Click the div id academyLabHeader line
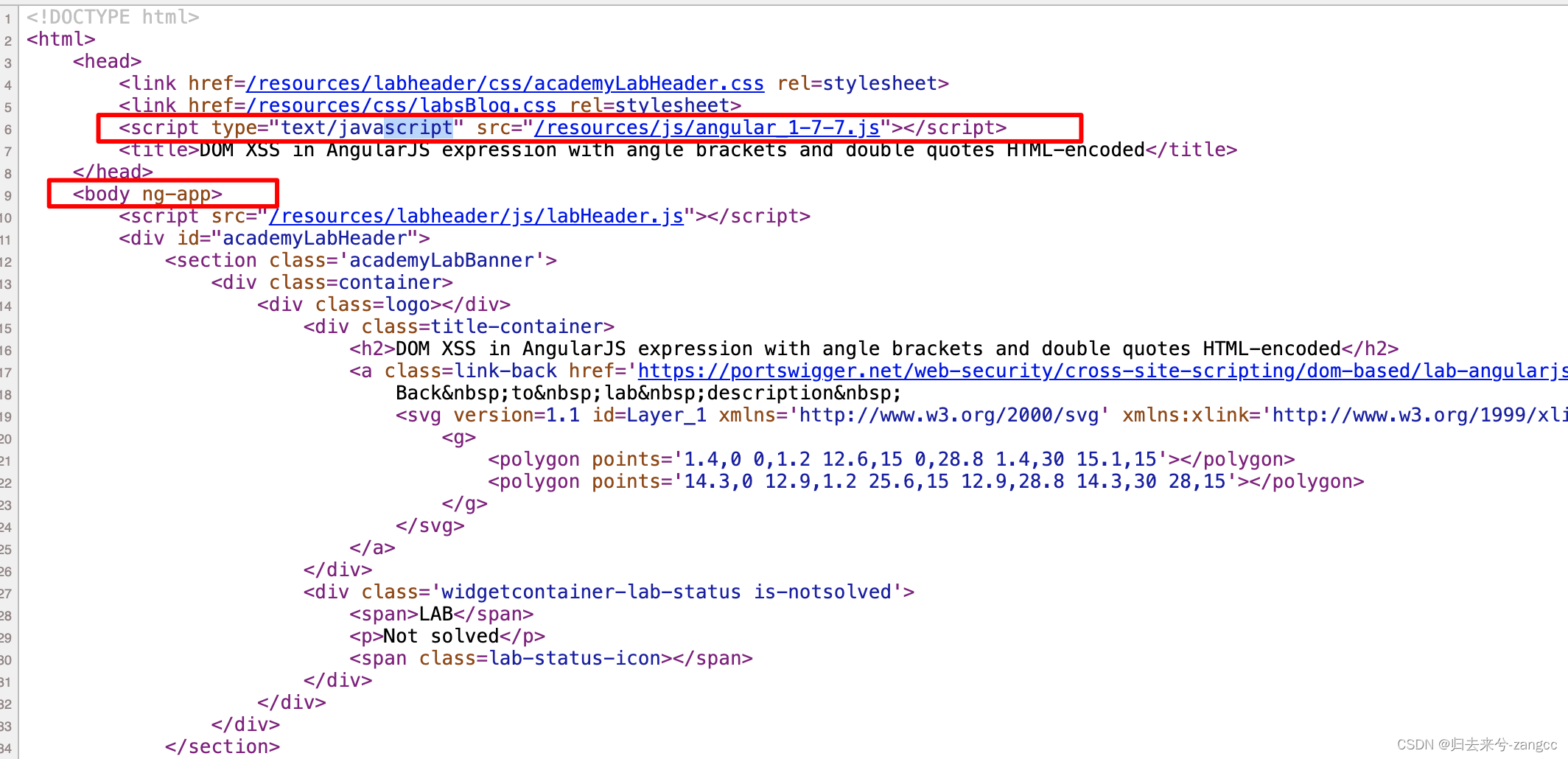 click(274, 238)
